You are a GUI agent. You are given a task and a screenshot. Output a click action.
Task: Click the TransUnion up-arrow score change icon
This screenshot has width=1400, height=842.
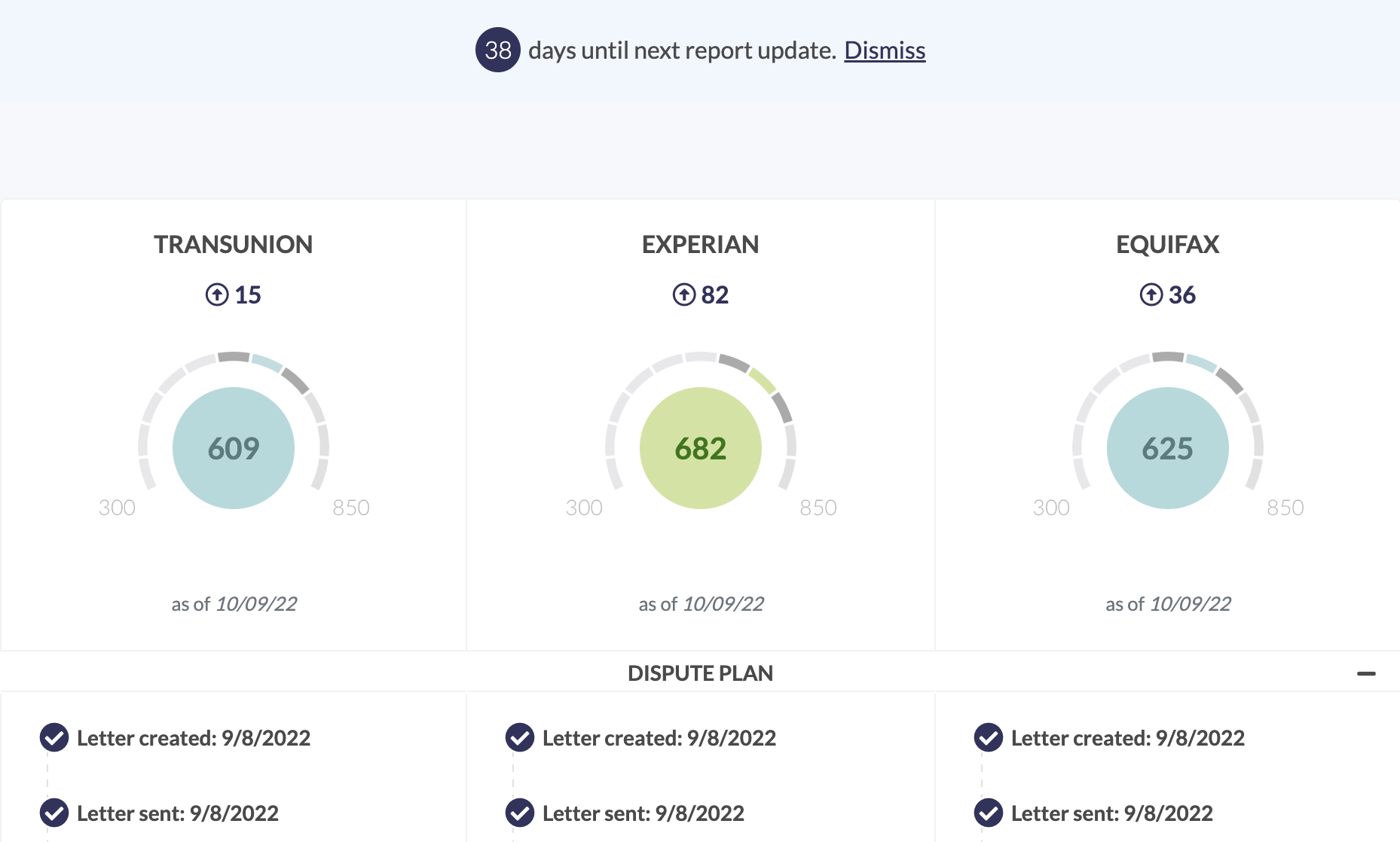[217, 294]
